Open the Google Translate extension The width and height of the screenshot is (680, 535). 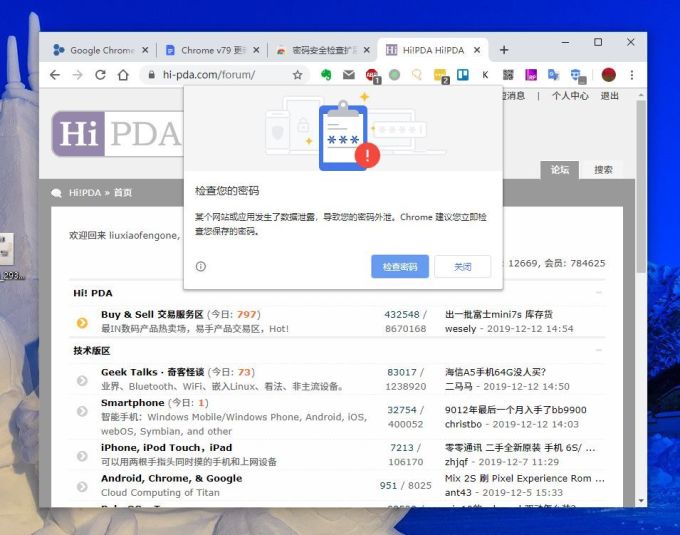click(553, 75)
